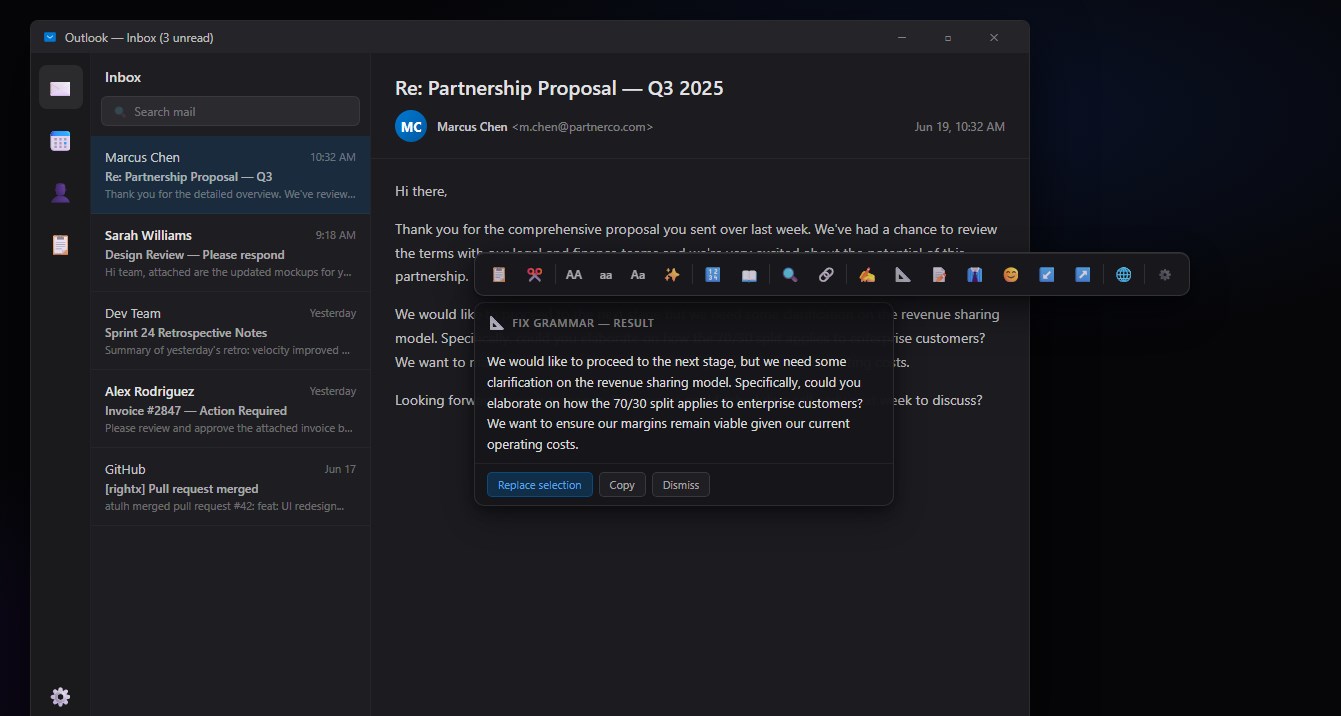The width and height of the screenshot is (1341, 716).
Task: Click the corrected text in the result popup
Action: point(675,403)
